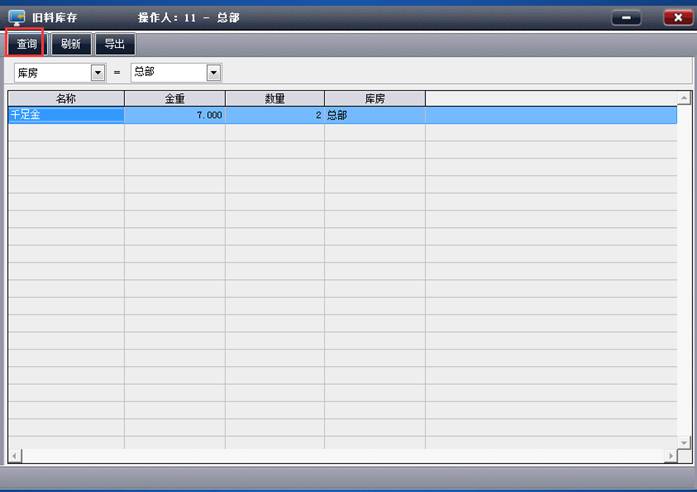Select the 千足金 row name cell
The height and width of the screenshot is (492, 697).
pos(66,115)
